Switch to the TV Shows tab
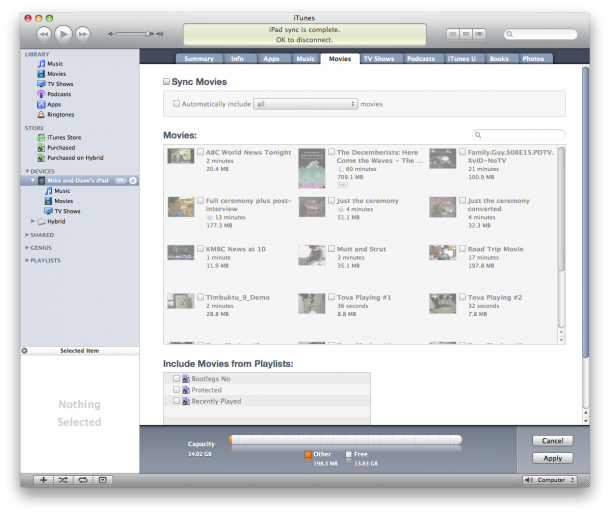Viewport: 610px width, 515px height. [379, 59]
